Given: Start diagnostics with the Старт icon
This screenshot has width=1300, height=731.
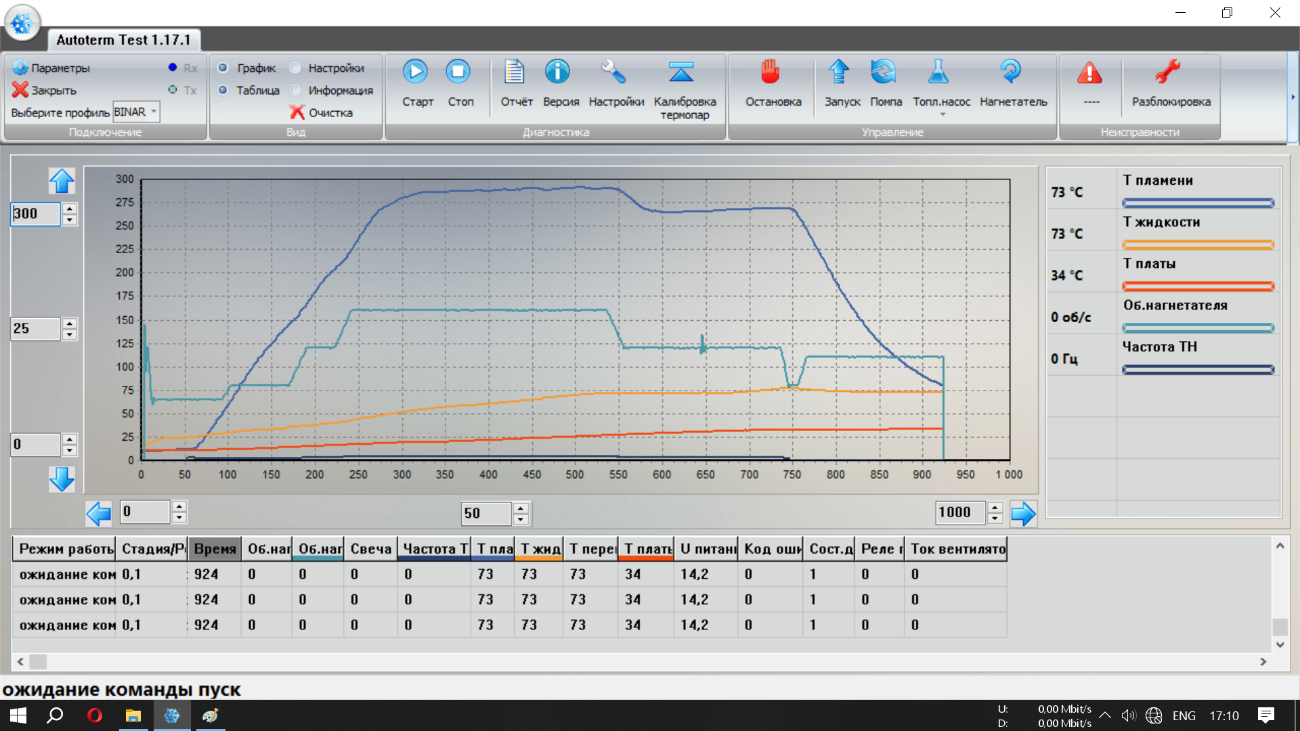Looking at the screenshot, I should point(416,71).
